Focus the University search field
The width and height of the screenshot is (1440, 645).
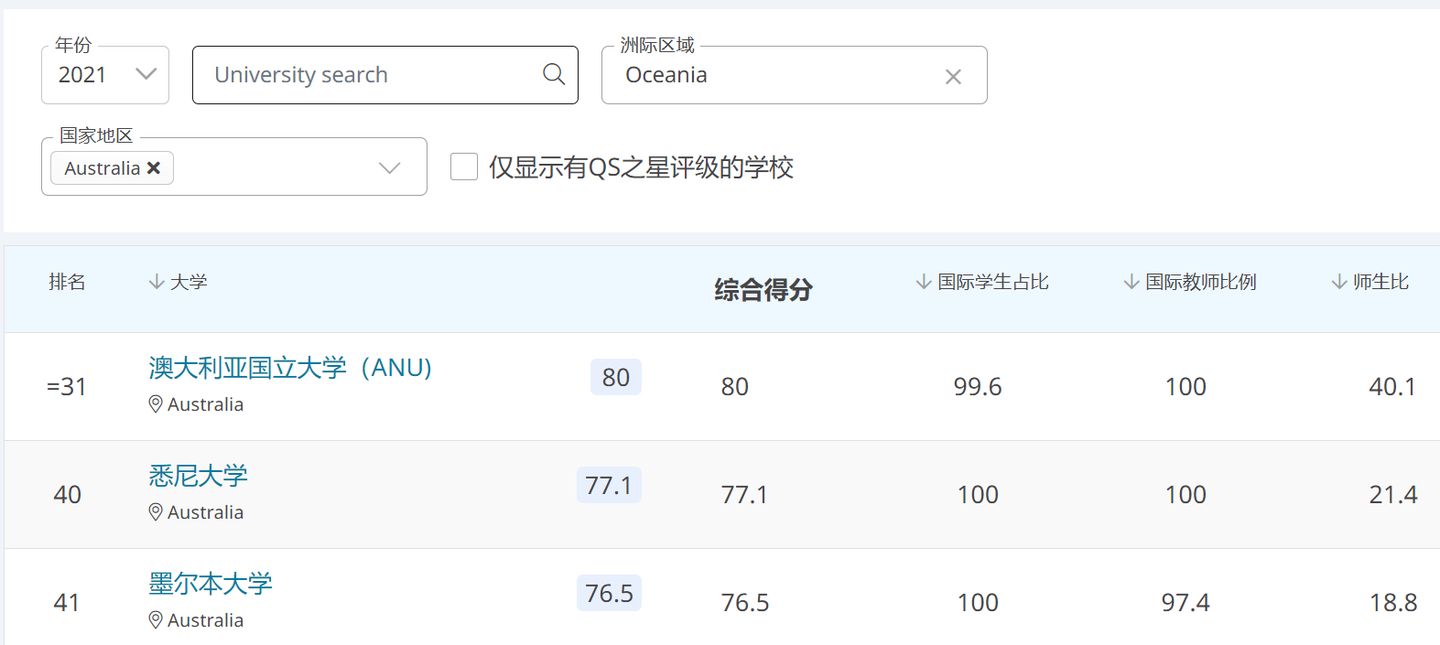[x=385, y=75]
